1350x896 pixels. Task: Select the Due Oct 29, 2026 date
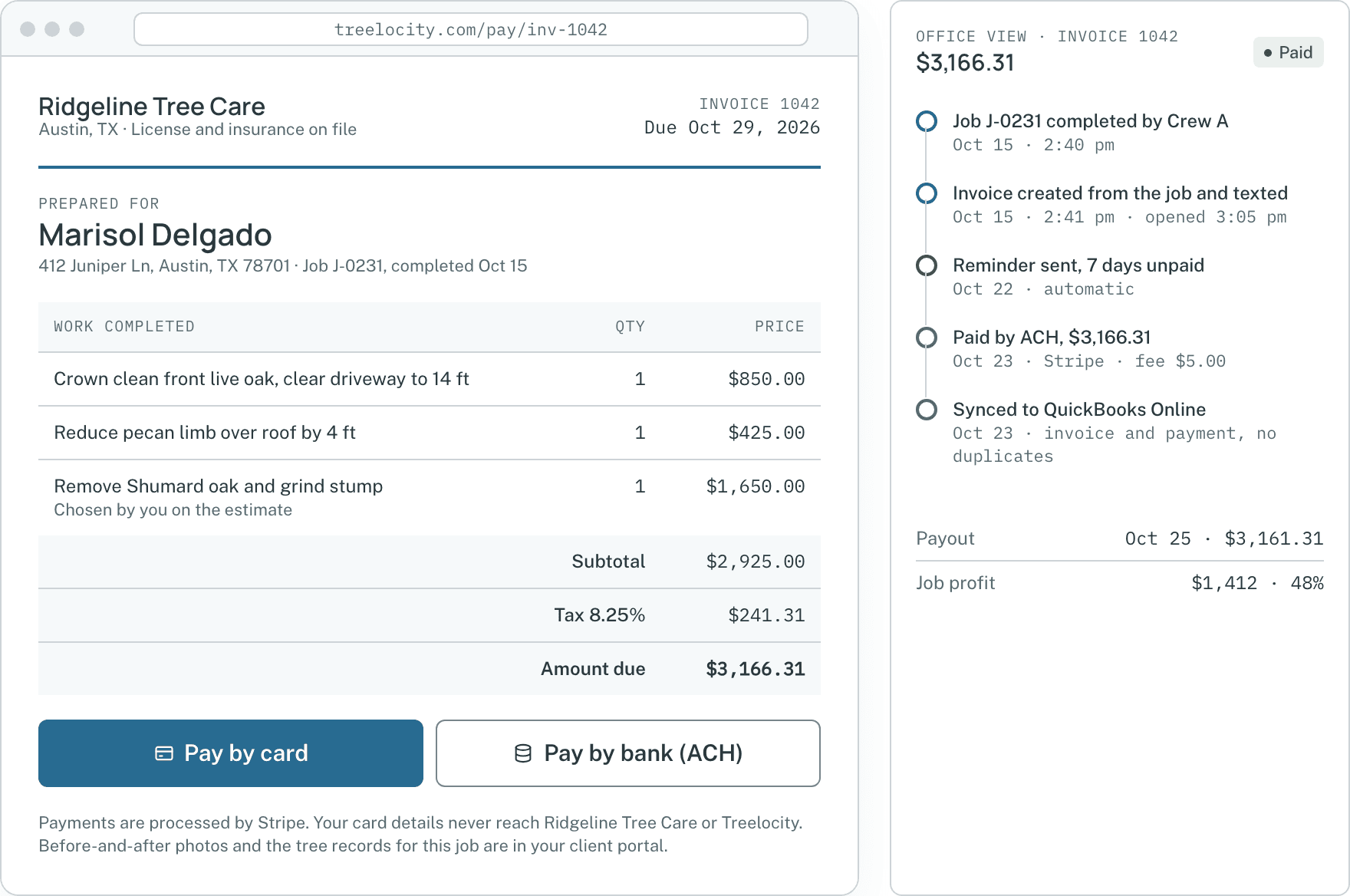pos(733,127)
